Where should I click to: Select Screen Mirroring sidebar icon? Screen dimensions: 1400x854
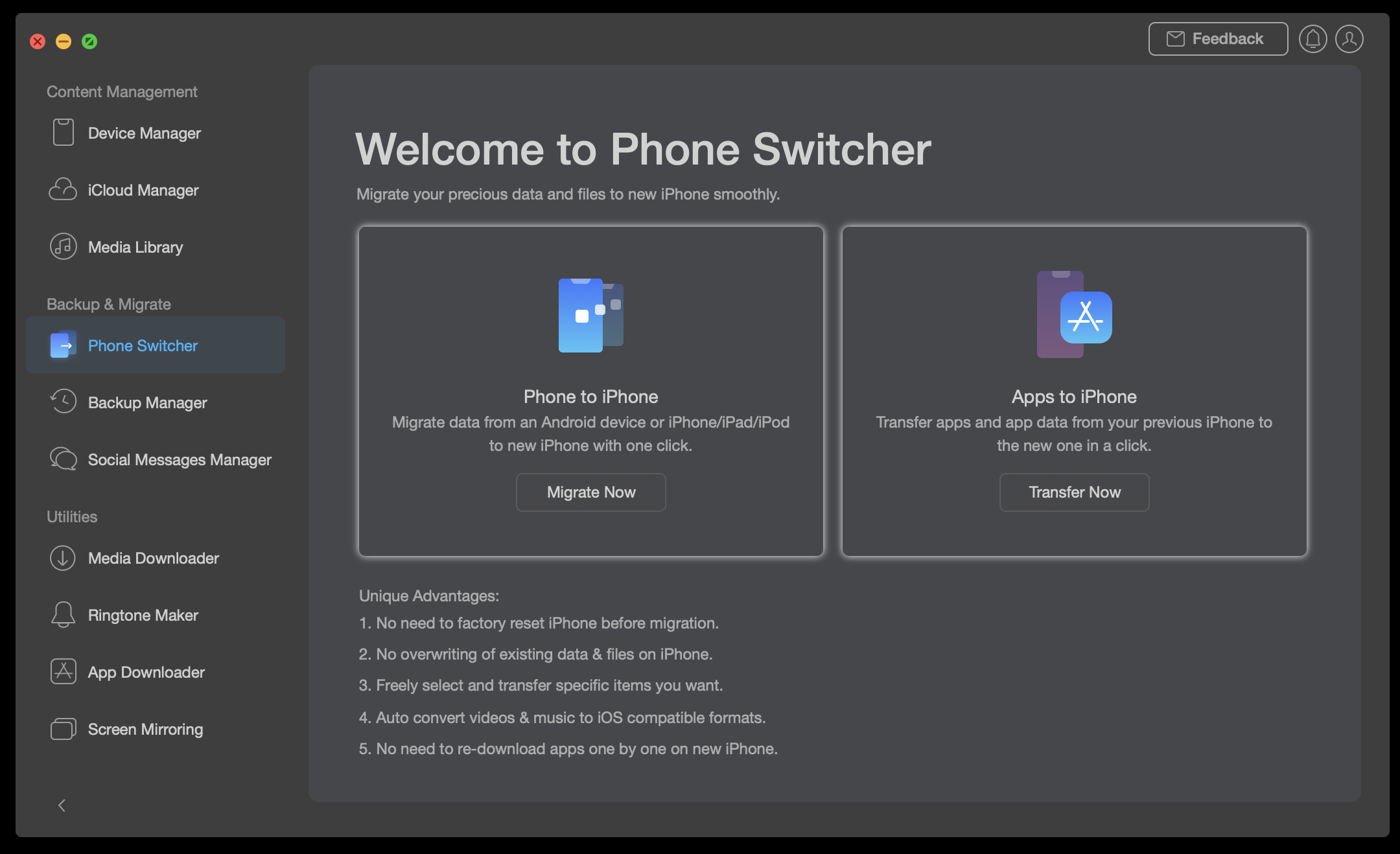(x=63, y=729)
